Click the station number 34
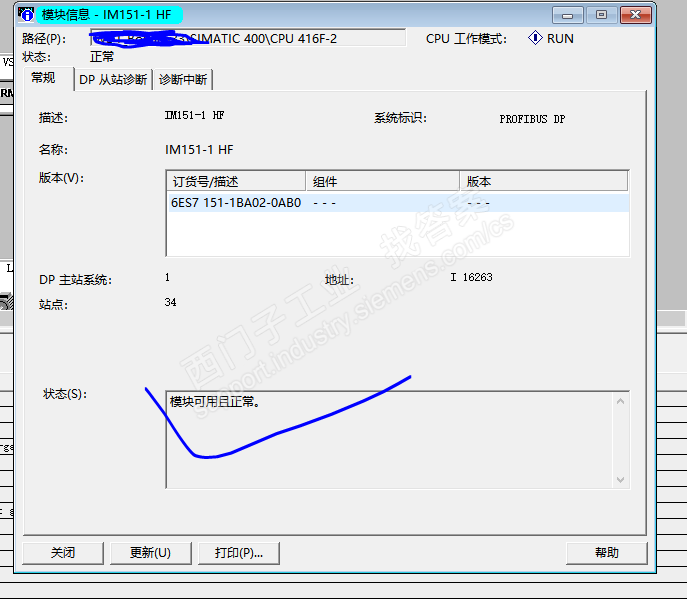This screenshot has width=687, height=599. point(170,302)
